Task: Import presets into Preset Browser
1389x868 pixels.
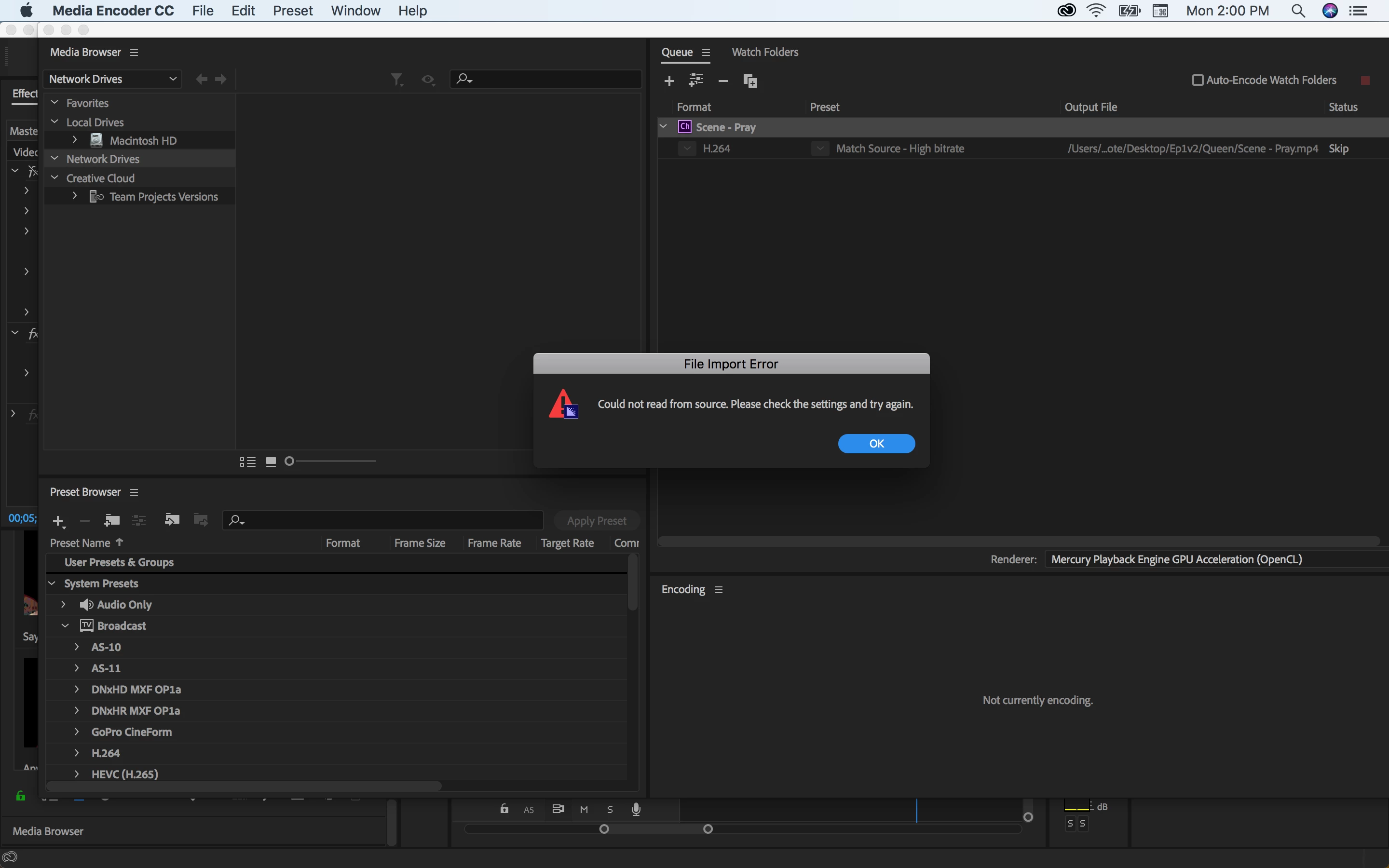Action: [x=172, y=520]
